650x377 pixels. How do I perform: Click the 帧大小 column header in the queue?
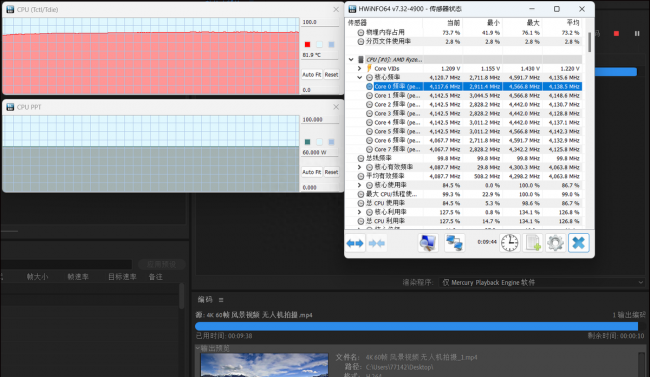pos(37,277)
